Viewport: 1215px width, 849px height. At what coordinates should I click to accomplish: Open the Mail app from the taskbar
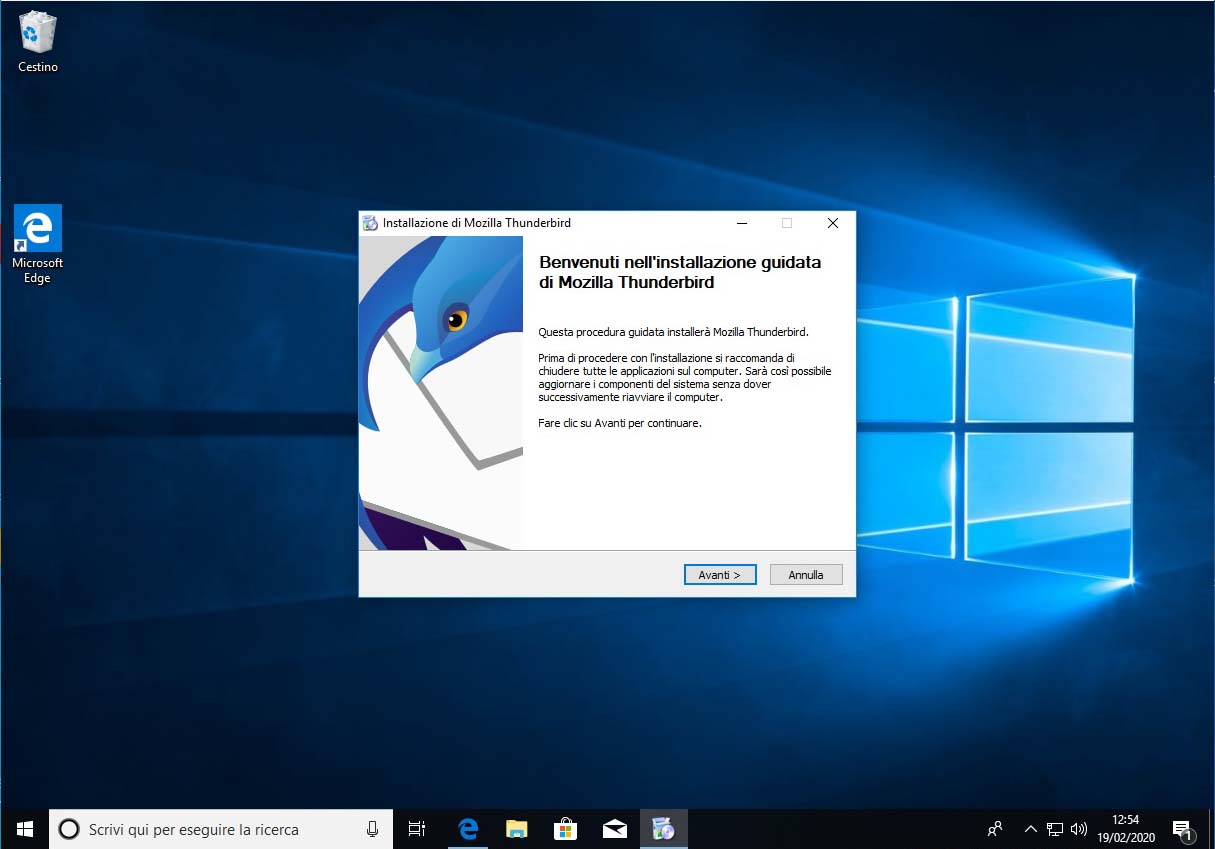(x=614, y=829)
